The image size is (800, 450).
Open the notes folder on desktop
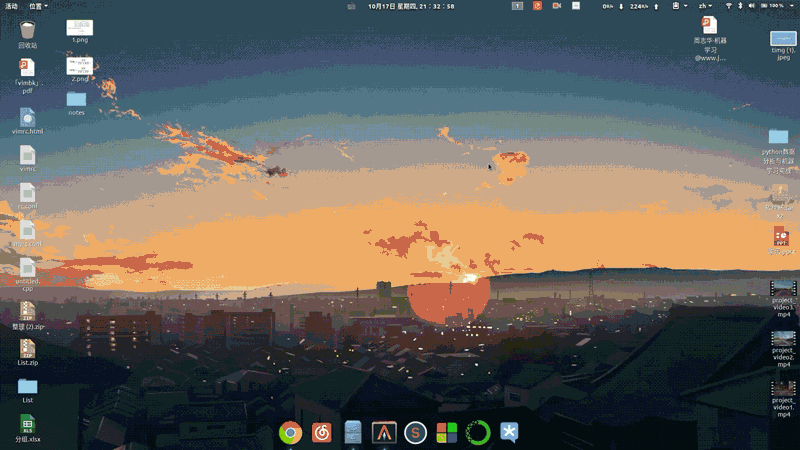click(x=77, y=98)
